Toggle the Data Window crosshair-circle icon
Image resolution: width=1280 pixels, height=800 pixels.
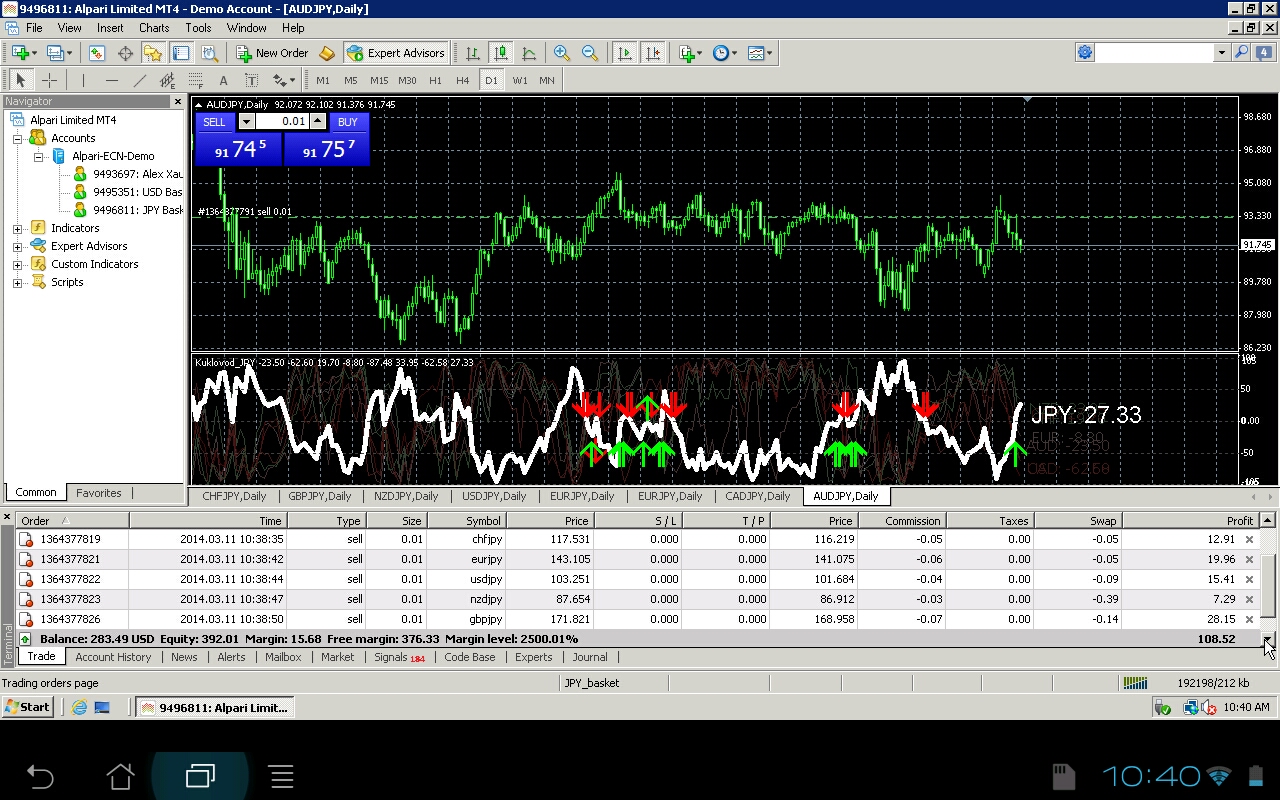125,53
